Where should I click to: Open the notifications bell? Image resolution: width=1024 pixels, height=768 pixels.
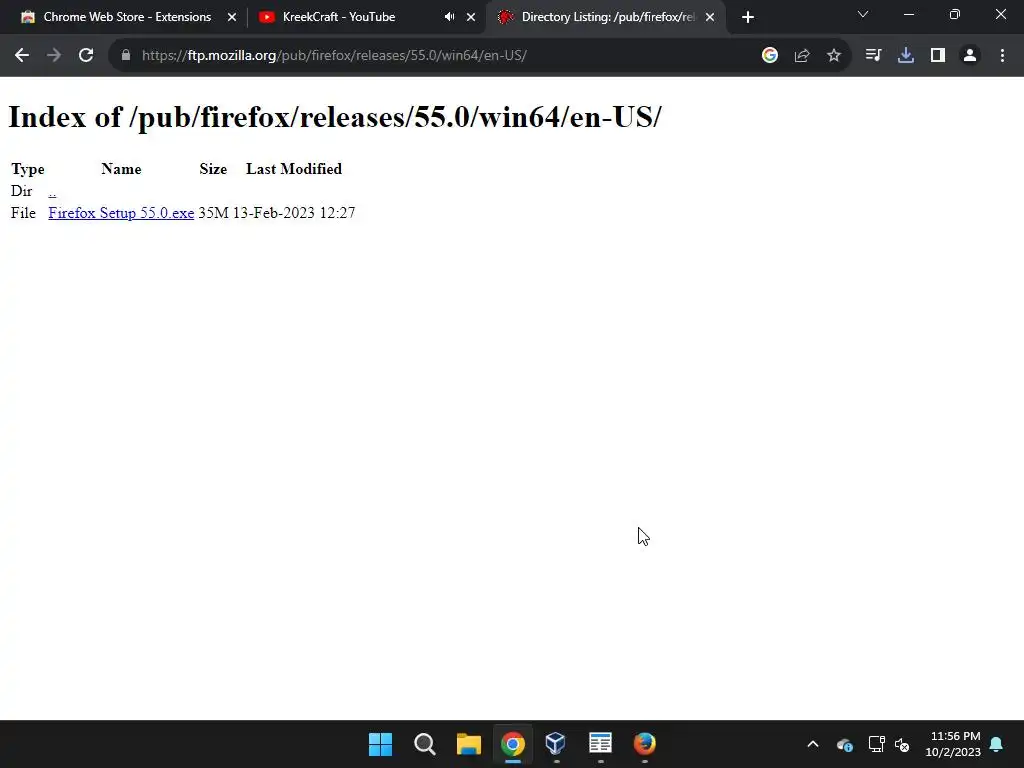point(997,744)
